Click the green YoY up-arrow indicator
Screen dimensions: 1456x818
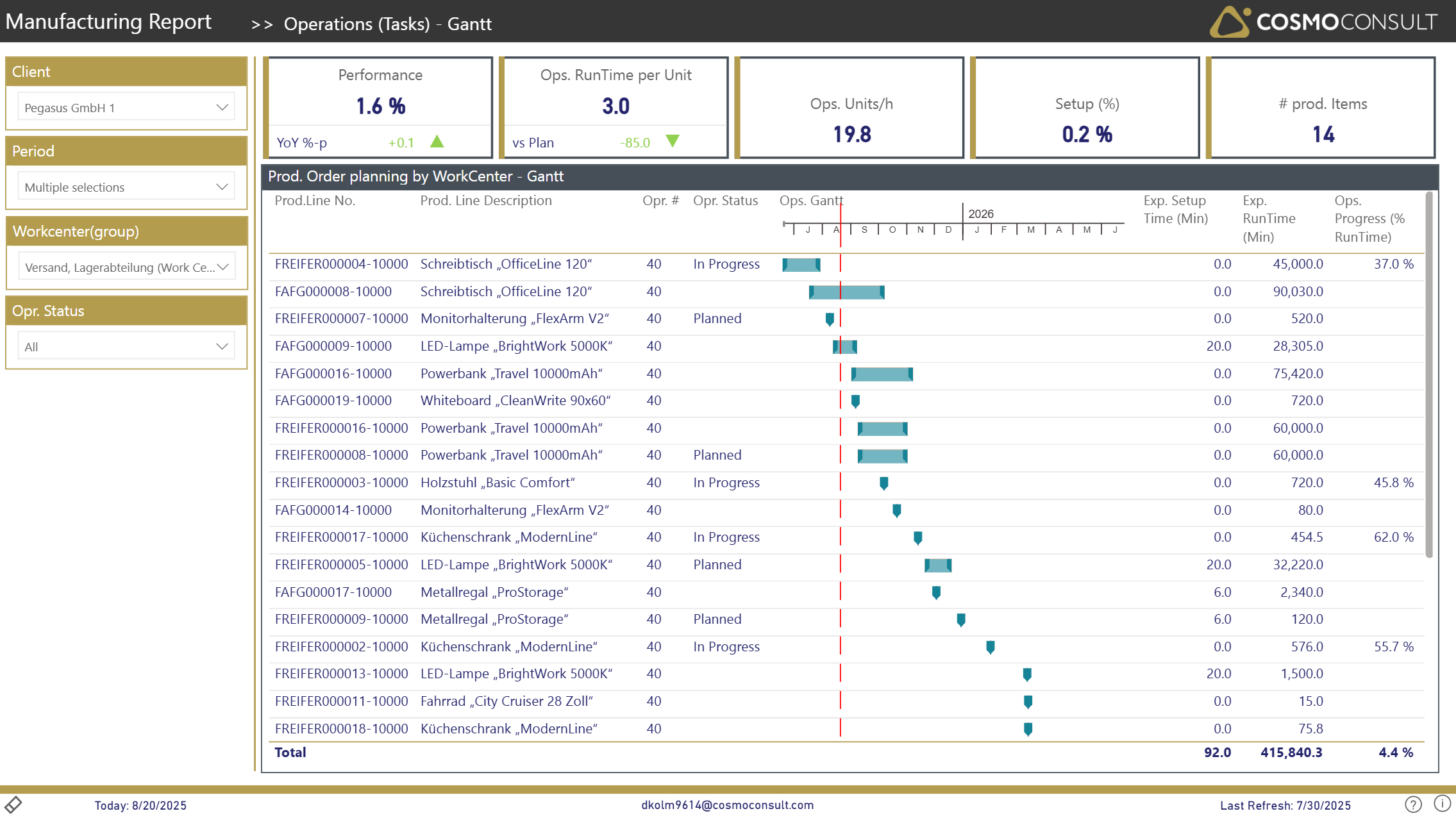pyautogui.click(x=437, y=142)
